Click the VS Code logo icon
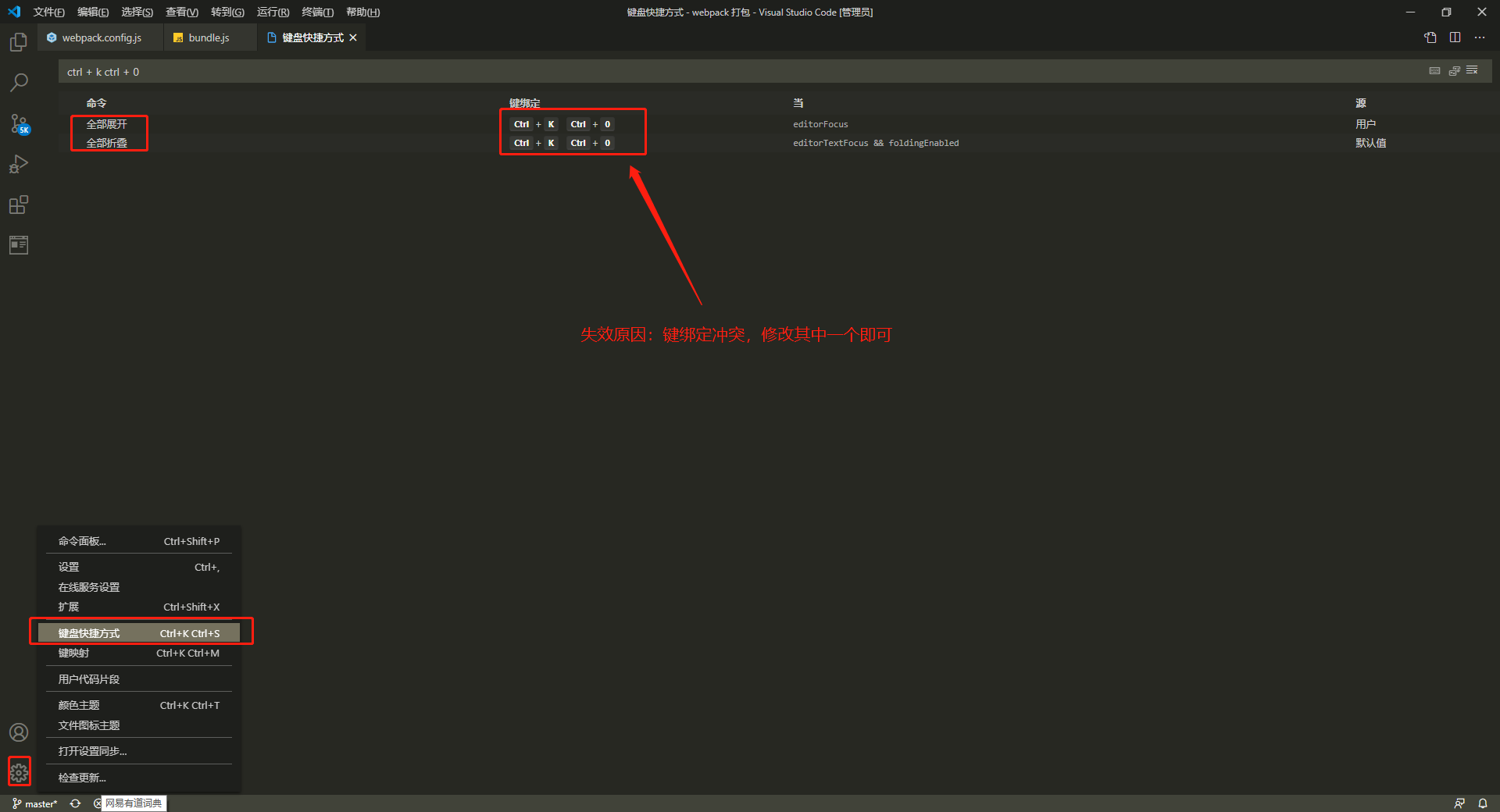 14,12
